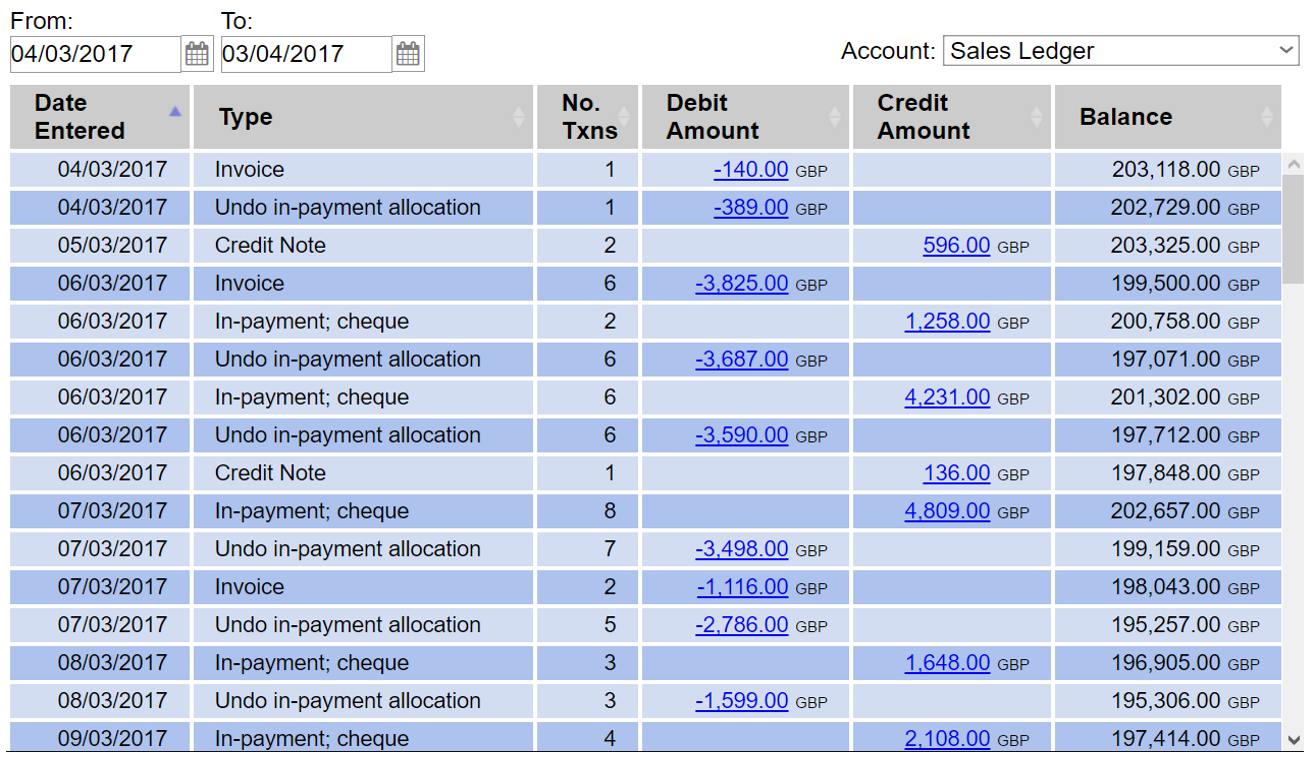Open the From date calendar picker icon

click(x=198, y=54)
